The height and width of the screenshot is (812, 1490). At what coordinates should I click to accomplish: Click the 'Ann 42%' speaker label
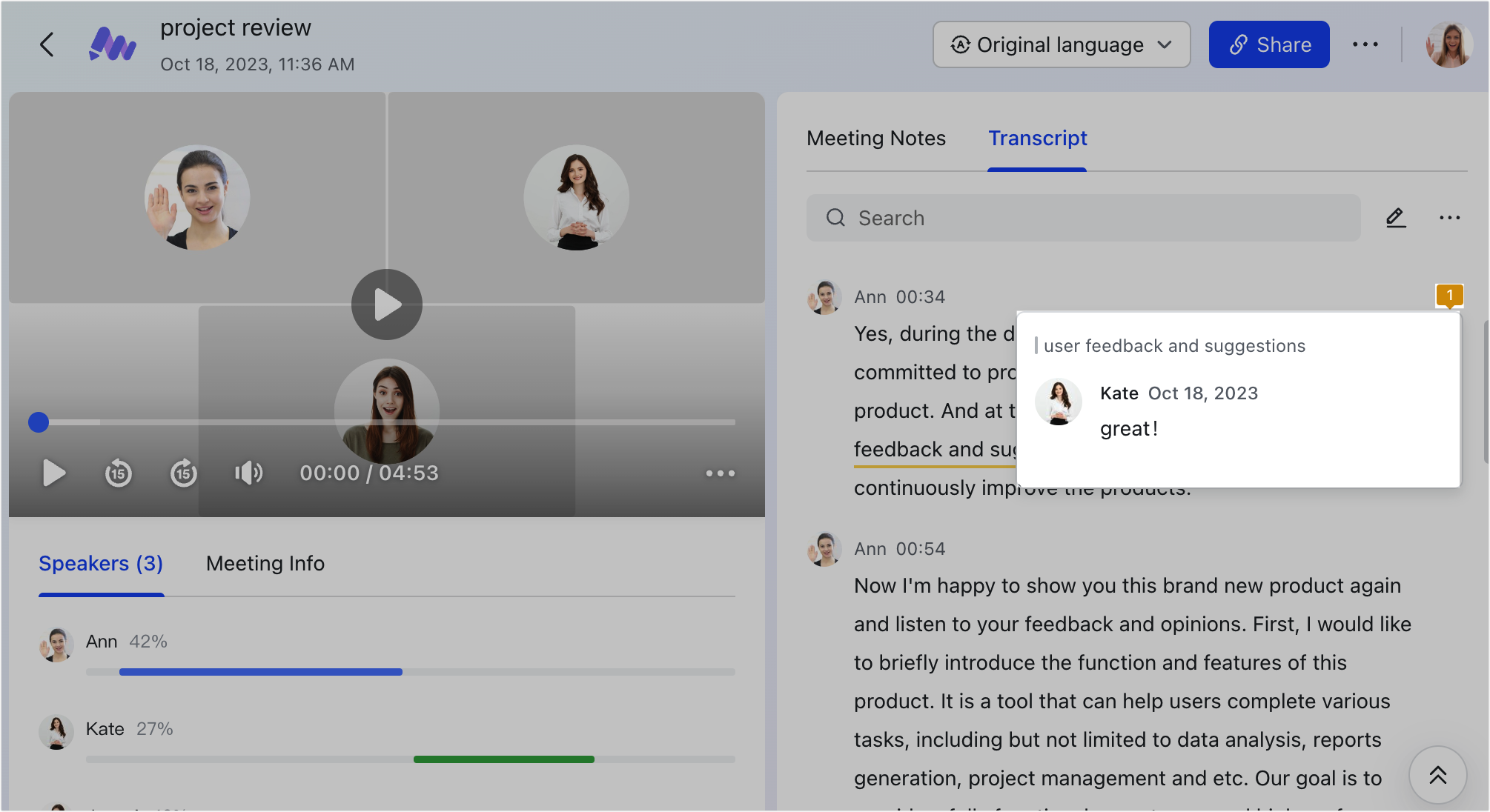click(127, 642)
